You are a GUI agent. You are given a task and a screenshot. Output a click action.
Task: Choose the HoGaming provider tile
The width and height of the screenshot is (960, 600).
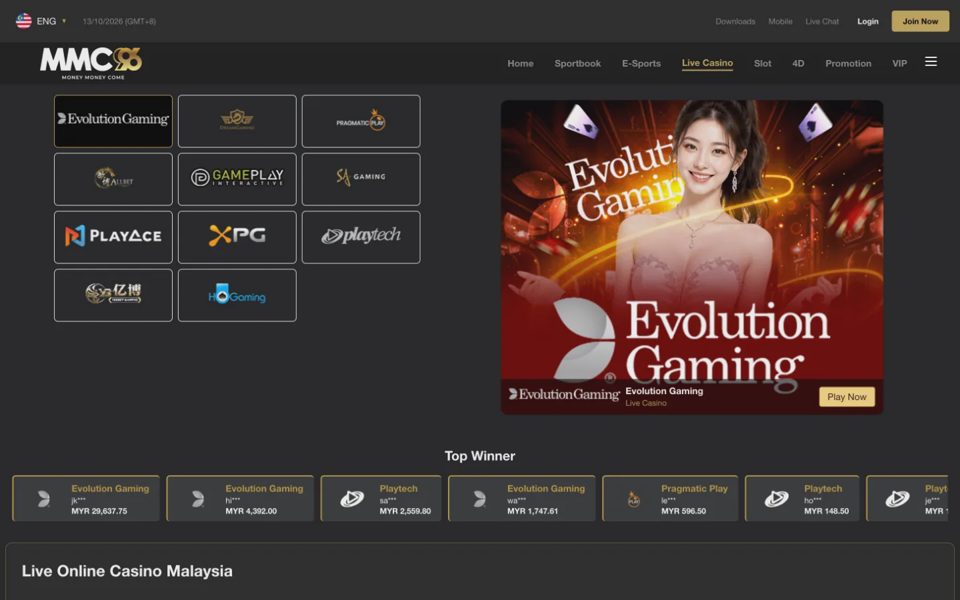coord(237,295)
